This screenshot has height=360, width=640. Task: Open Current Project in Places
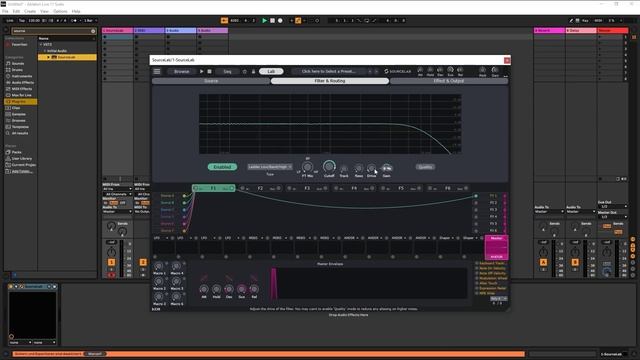(23, 165)
